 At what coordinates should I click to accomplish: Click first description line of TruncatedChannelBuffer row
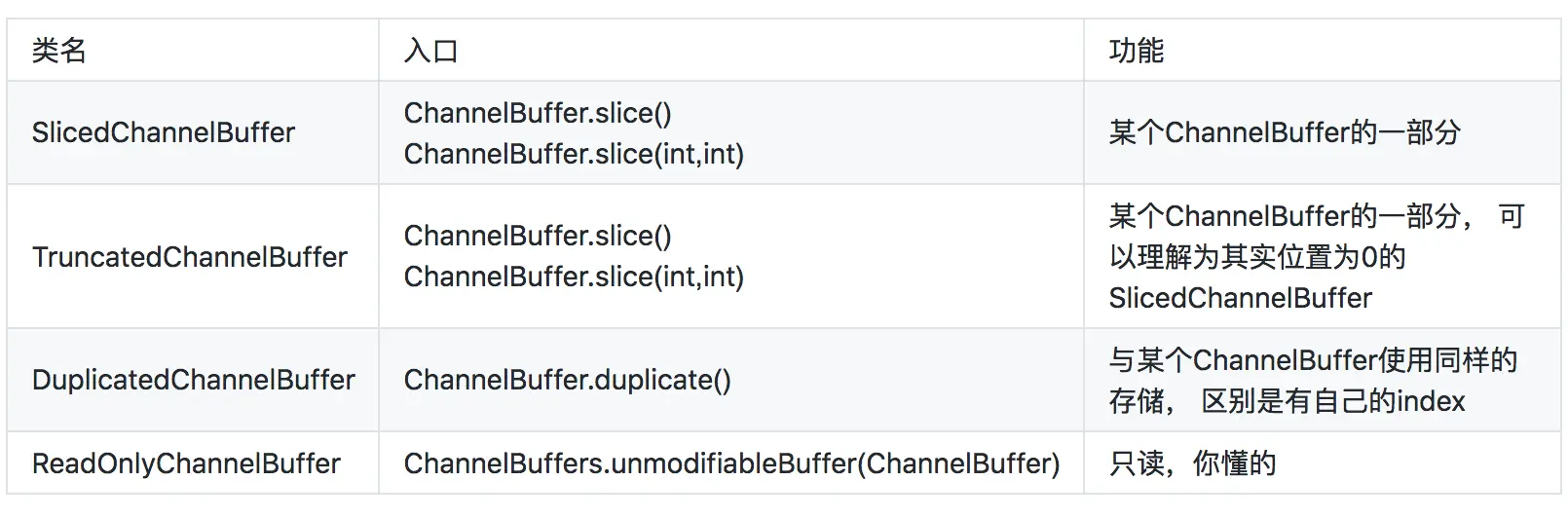[x=1290, y=216]
